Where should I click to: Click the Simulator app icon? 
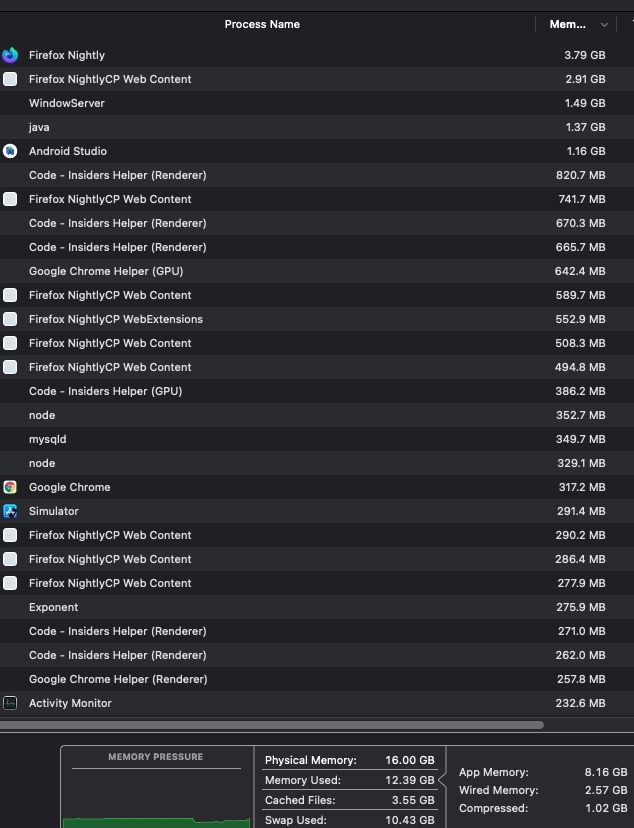coord(10,511)
